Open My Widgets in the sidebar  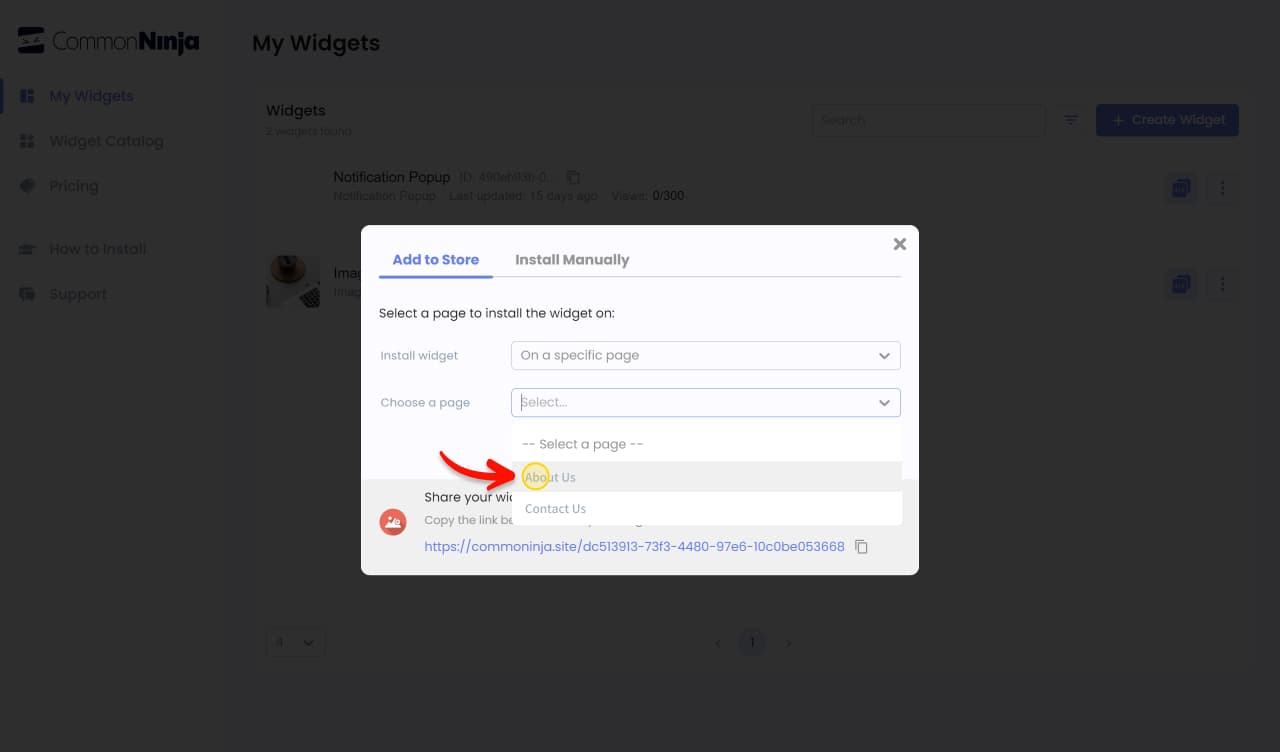(x=91, y=96)
